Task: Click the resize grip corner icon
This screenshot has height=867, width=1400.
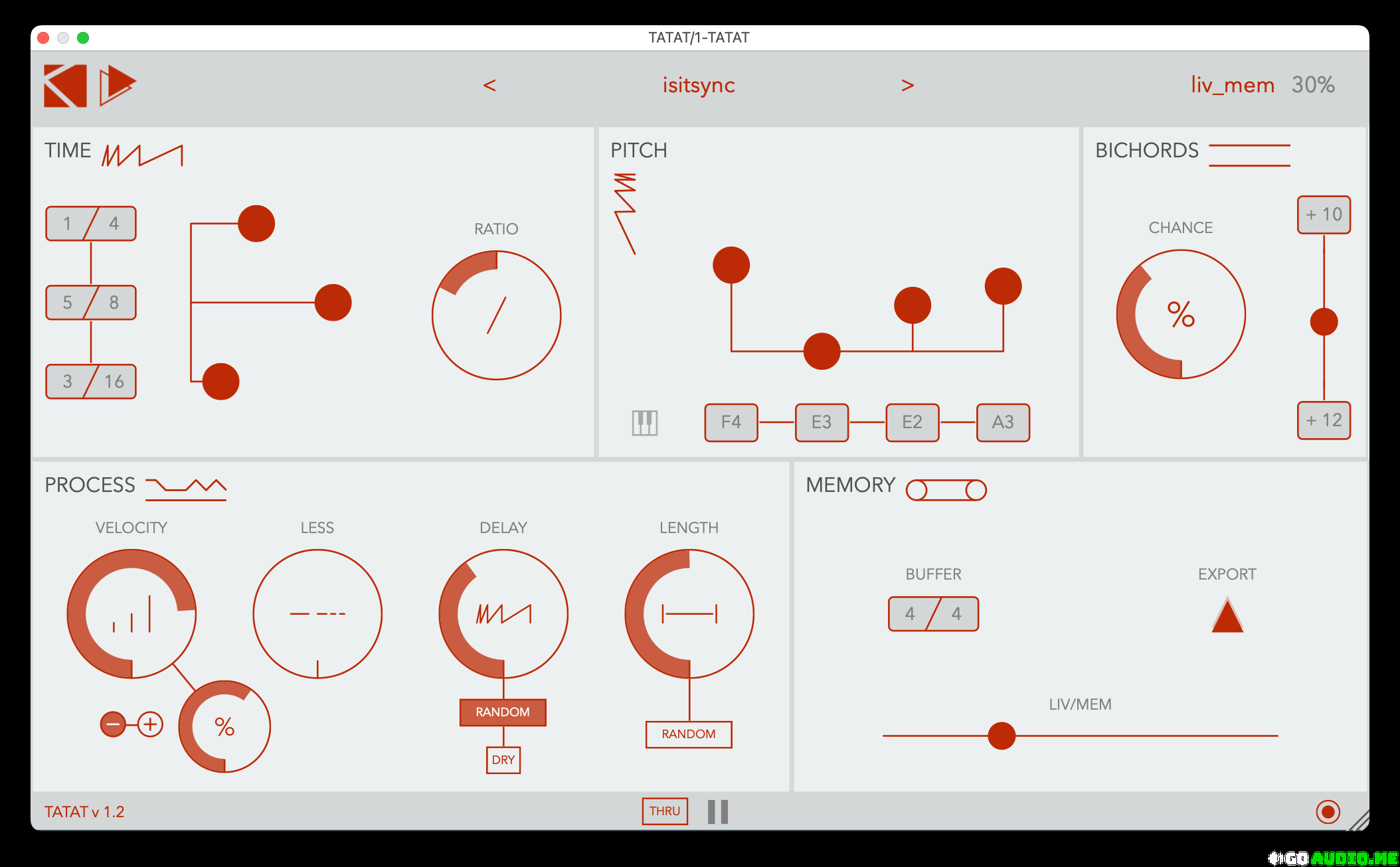Action: pyautogui.click(x=1358, y=821)
